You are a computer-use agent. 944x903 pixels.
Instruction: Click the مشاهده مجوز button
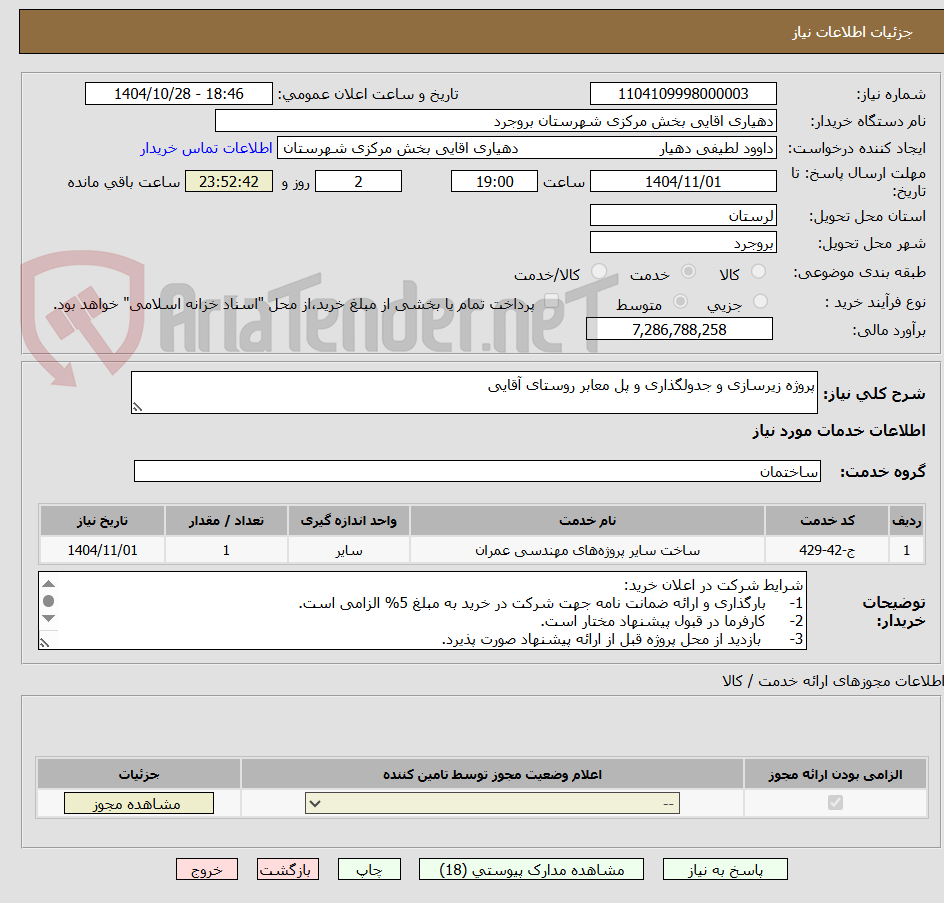138,803
